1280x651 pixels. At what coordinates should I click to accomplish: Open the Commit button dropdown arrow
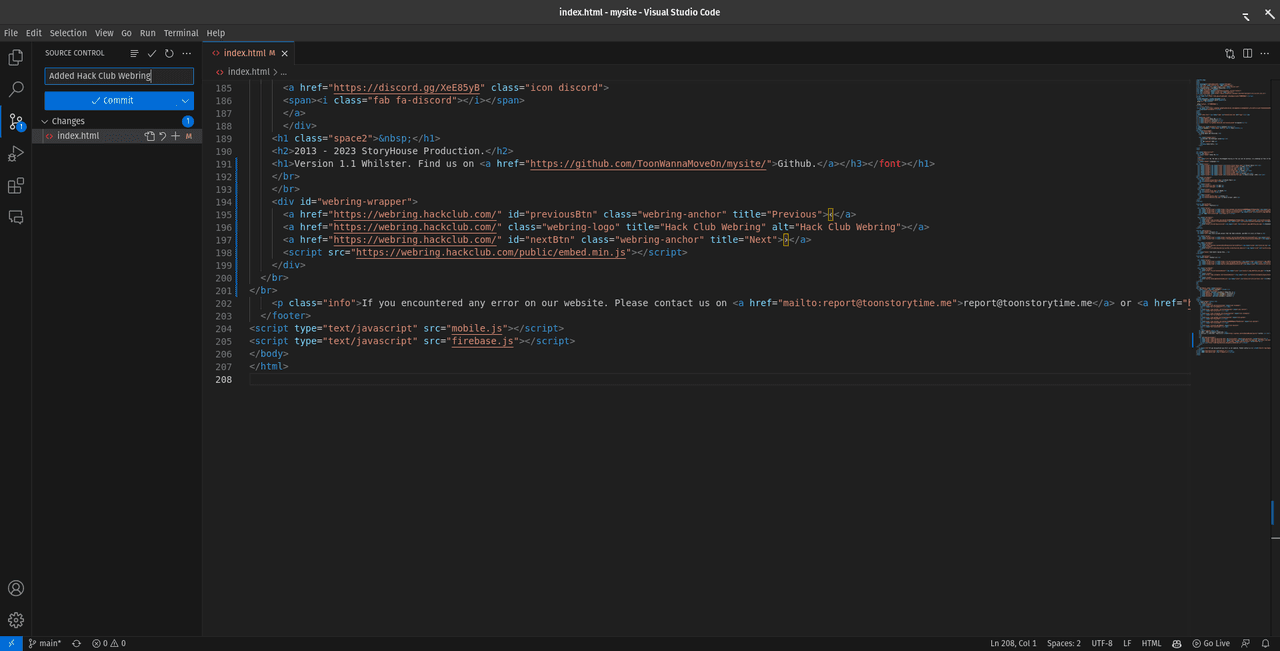pyautogui.click(x=185, y=101)
